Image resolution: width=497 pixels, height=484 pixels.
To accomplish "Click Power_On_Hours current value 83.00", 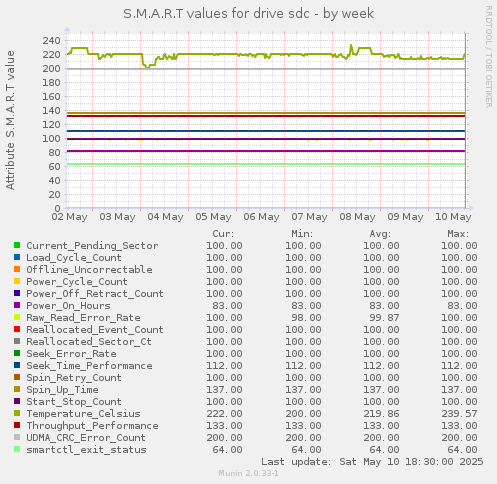I will [227, 306].
